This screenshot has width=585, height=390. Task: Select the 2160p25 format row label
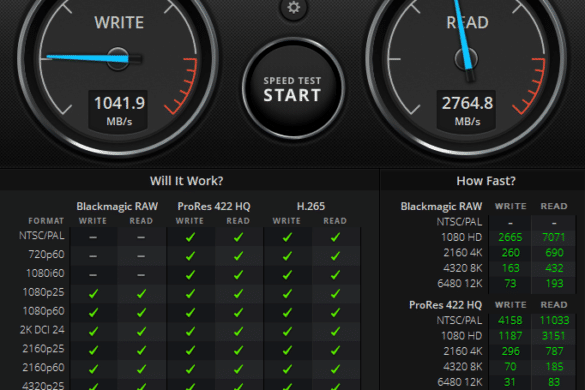43,349
